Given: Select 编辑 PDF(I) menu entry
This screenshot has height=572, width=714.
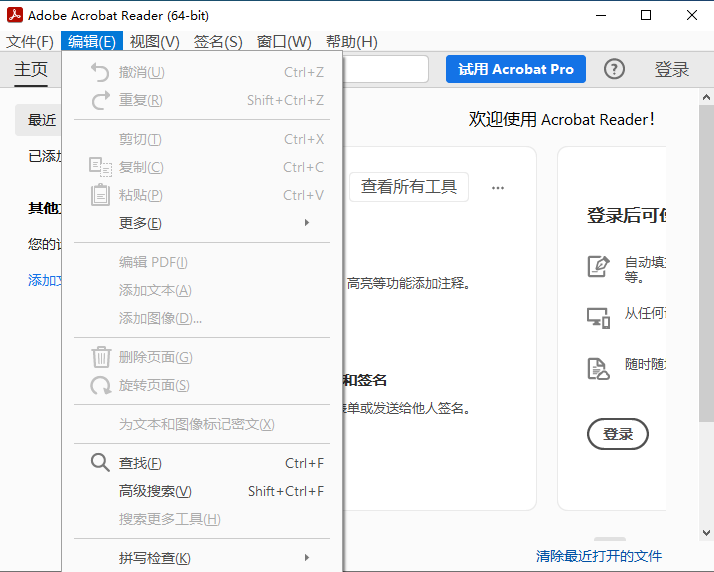Looking at the screenshot, I should pos(202,262).
